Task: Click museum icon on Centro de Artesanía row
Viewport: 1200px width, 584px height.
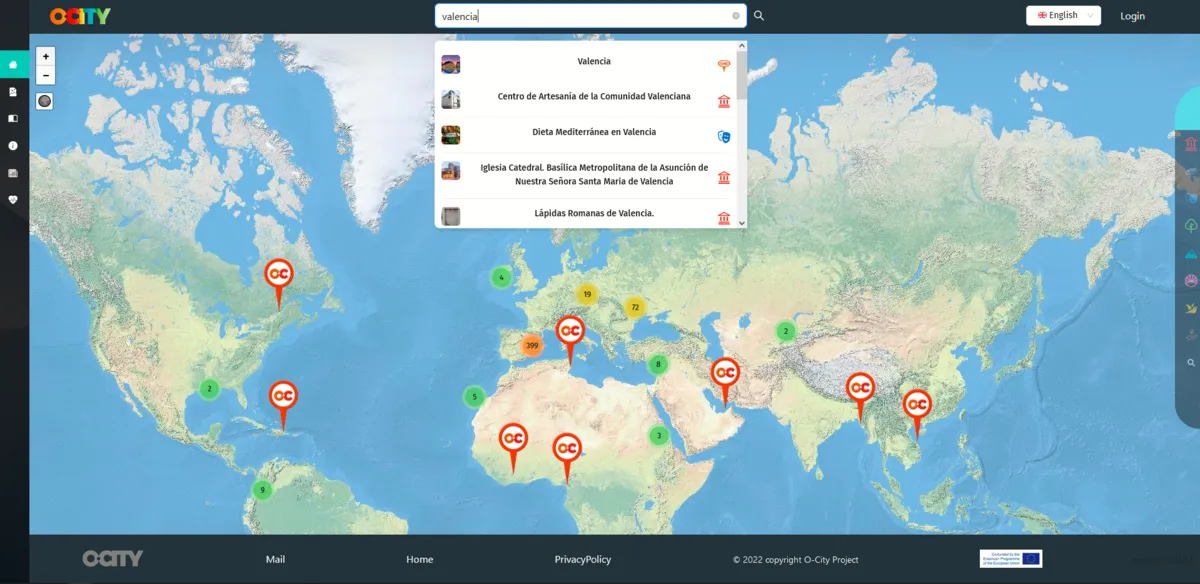Action: [x=724, y=101]
